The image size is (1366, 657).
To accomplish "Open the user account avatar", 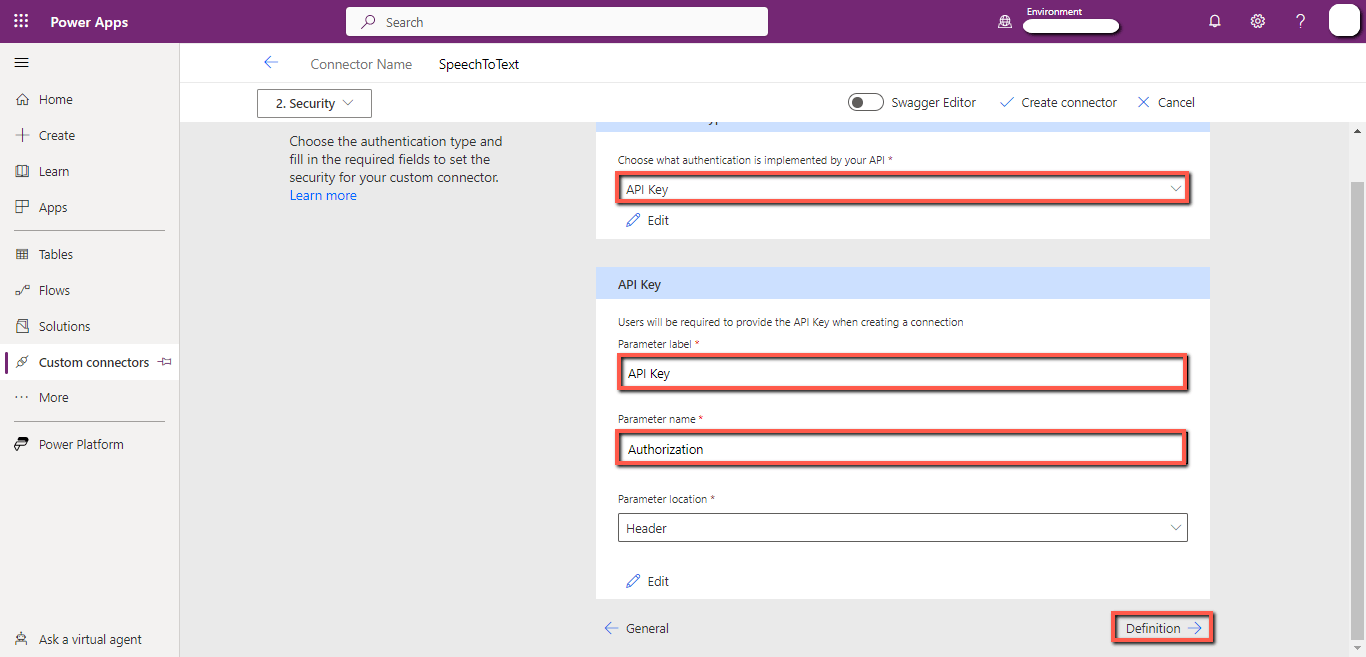I will pos(1344,21).
